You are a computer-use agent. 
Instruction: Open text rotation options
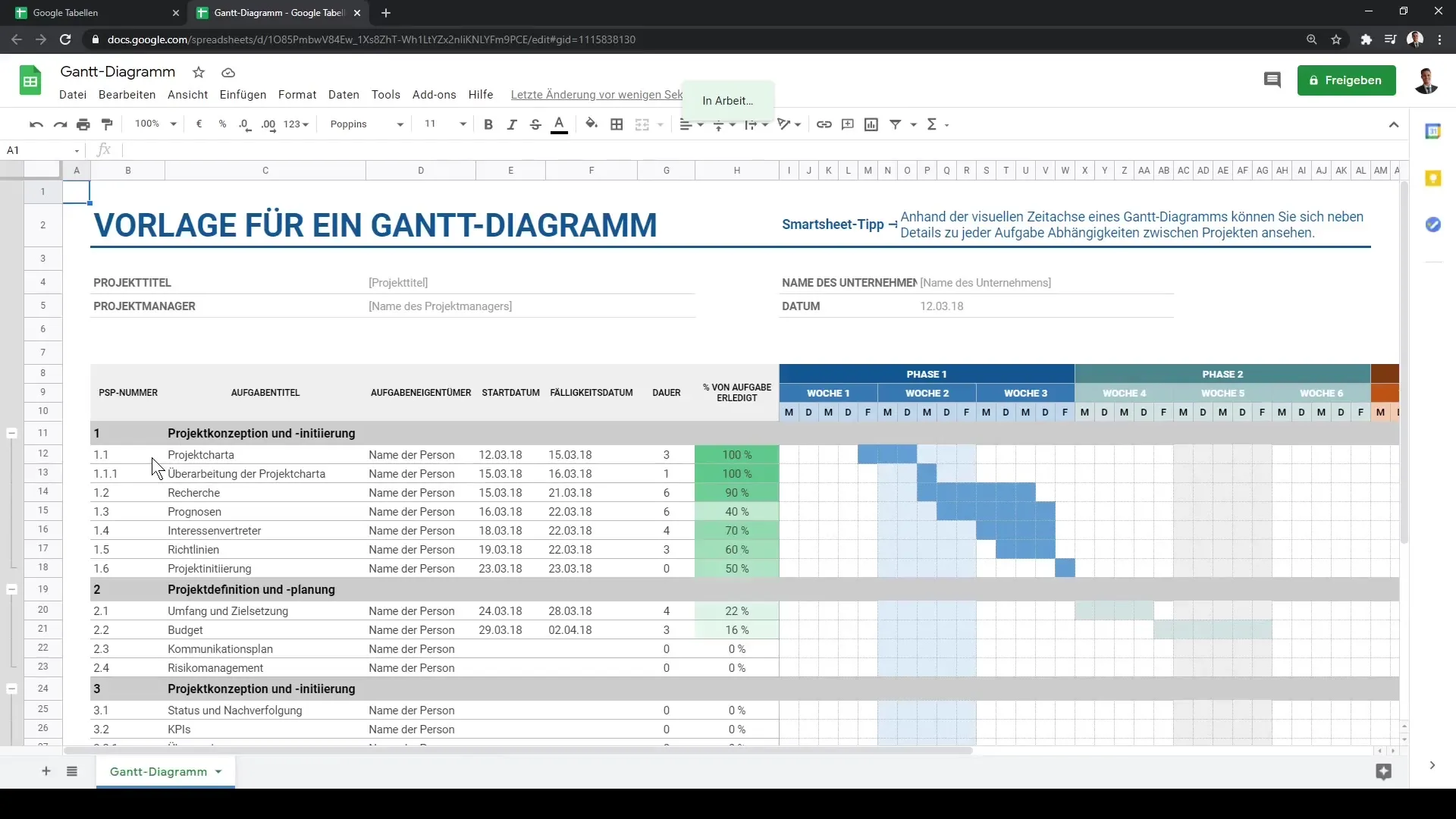pos(789,124)
